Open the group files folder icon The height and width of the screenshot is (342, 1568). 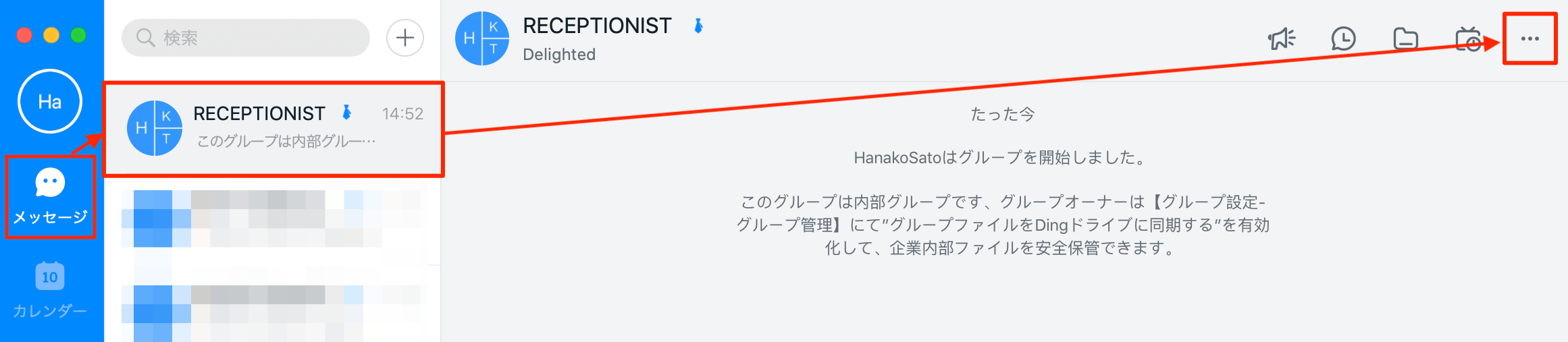(1405, 39)
